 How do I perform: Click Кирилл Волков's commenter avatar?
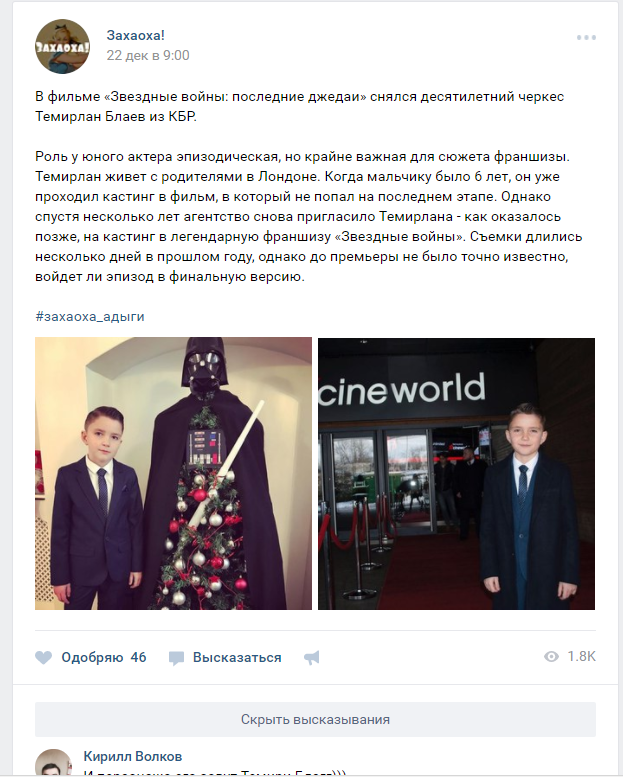click(54, 763)
